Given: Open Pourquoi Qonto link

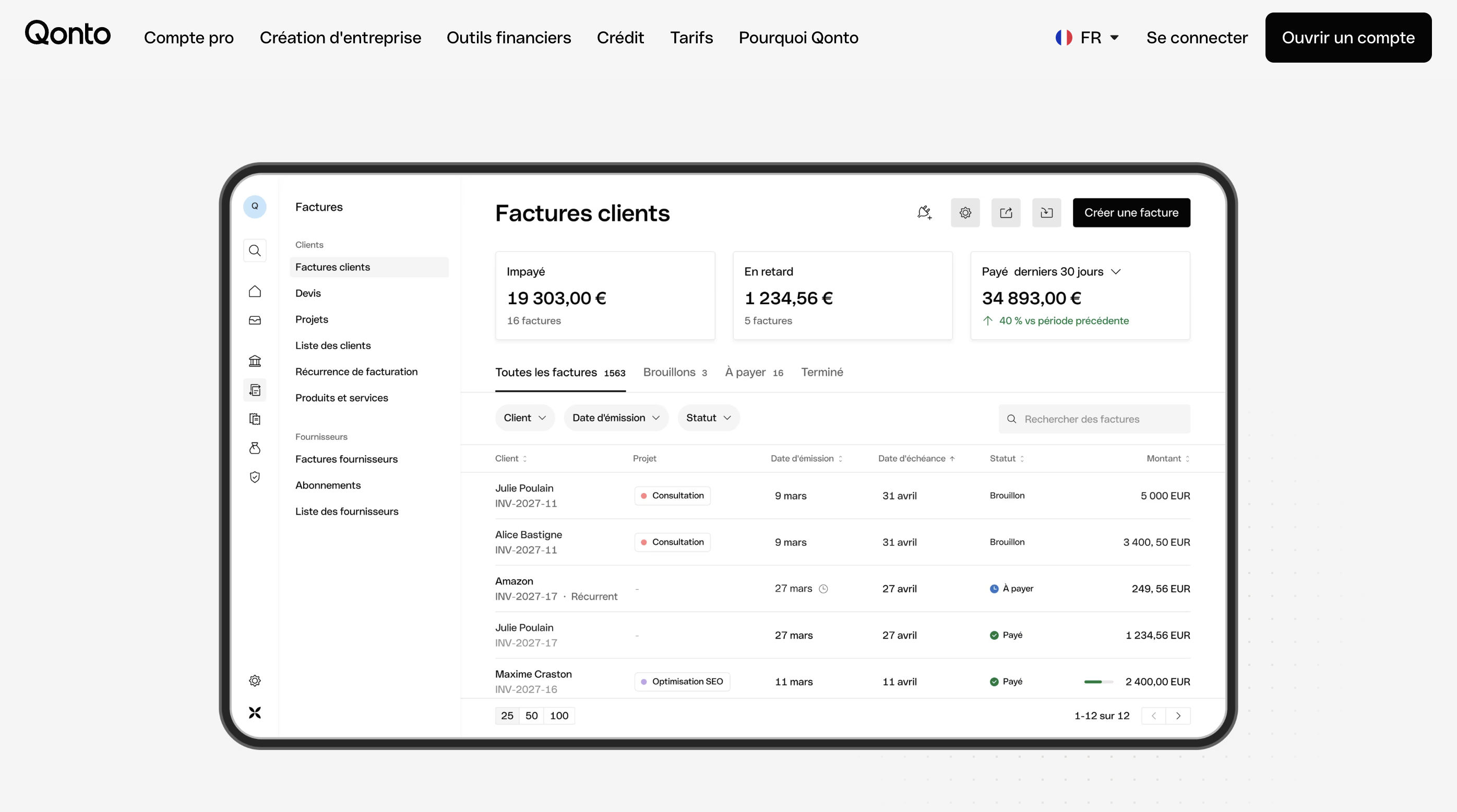Looking at the screenshot, I should (x=798, y=38).
